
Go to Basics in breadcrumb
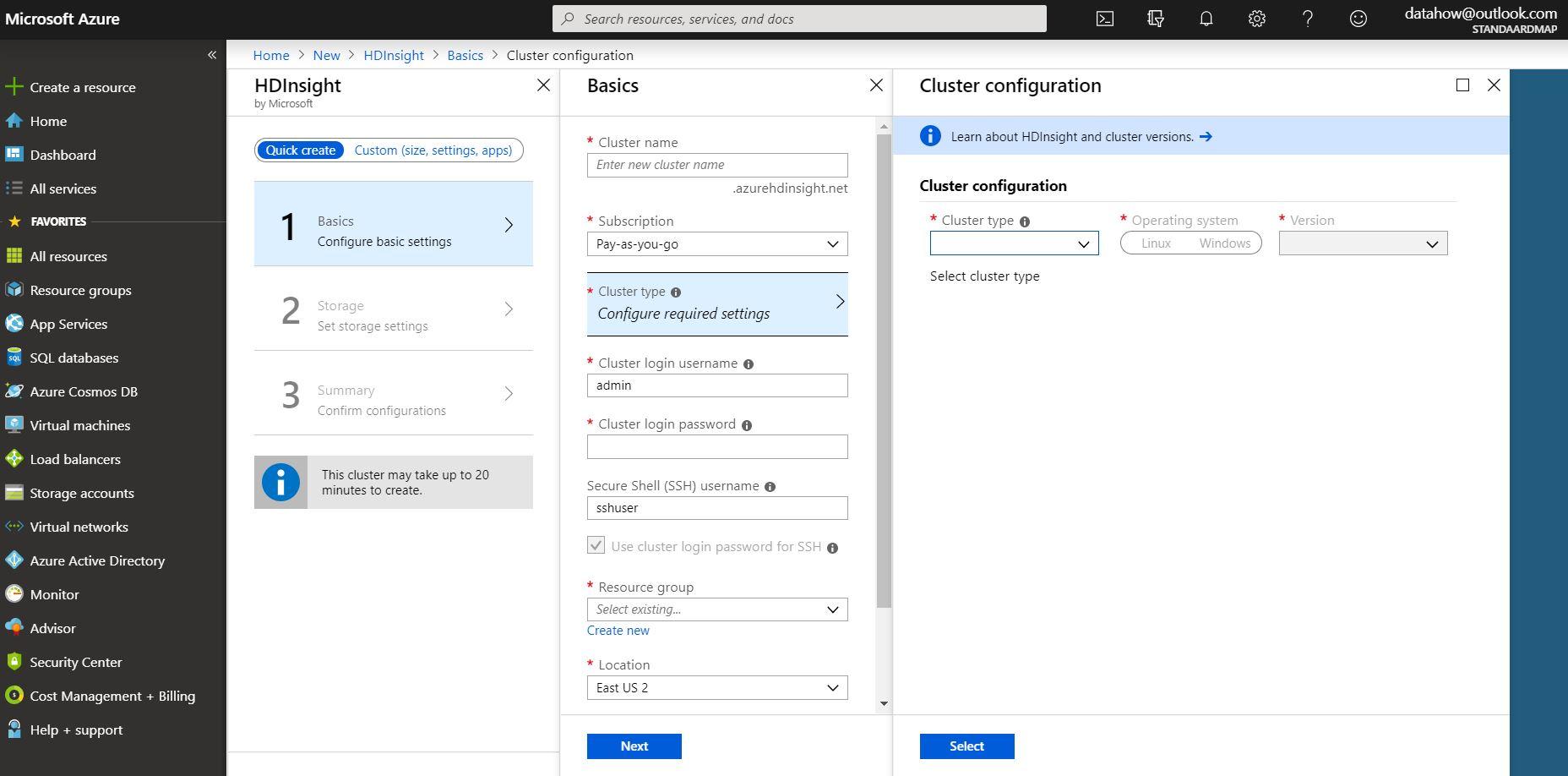[465, 55]
